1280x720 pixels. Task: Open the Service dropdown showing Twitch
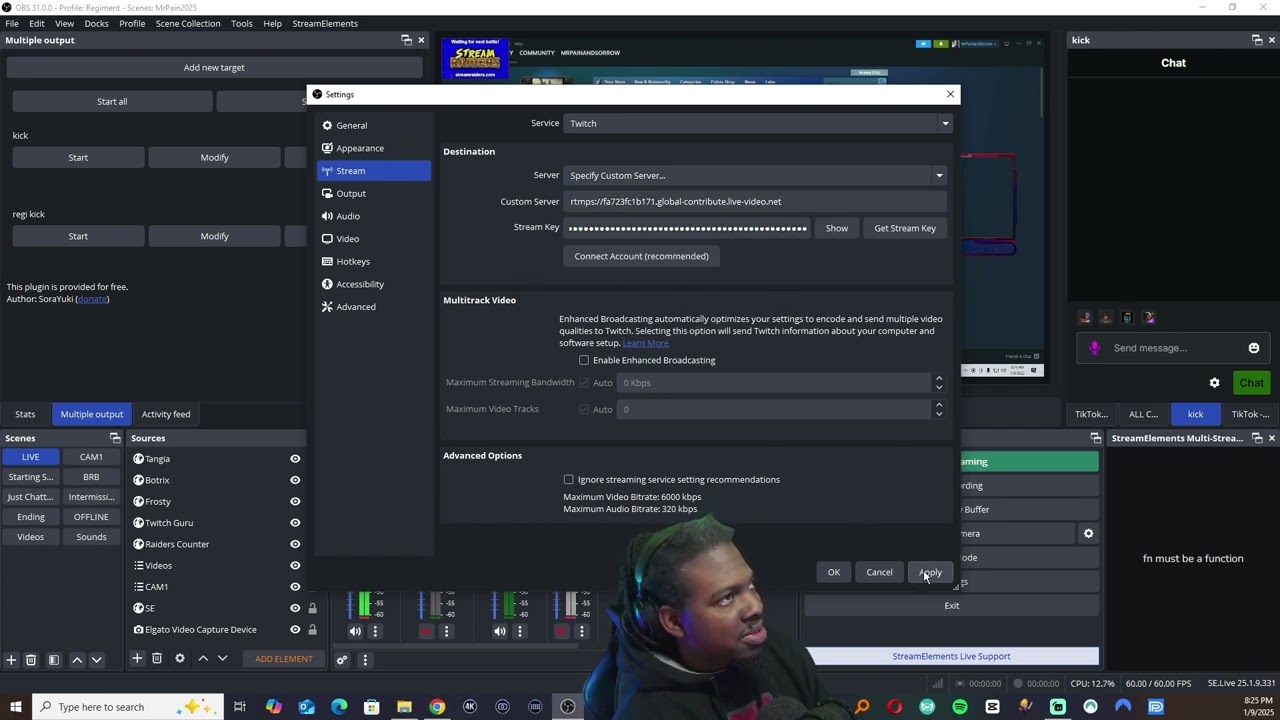pos(759,123)
